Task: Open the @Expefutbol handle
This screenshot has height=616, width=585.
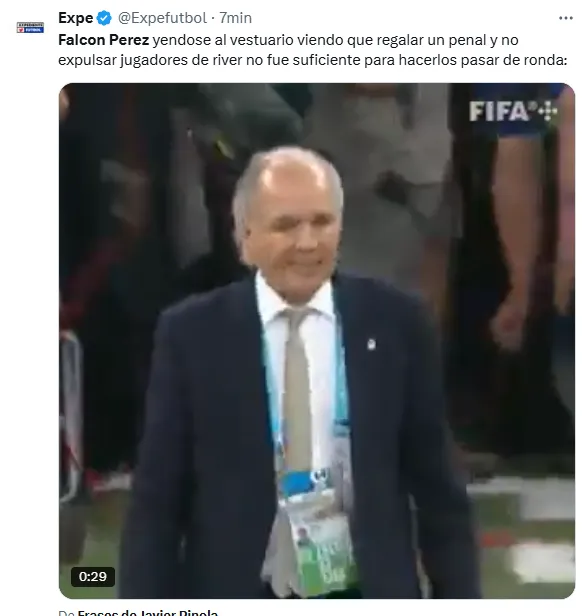Action: pos(162,18)
